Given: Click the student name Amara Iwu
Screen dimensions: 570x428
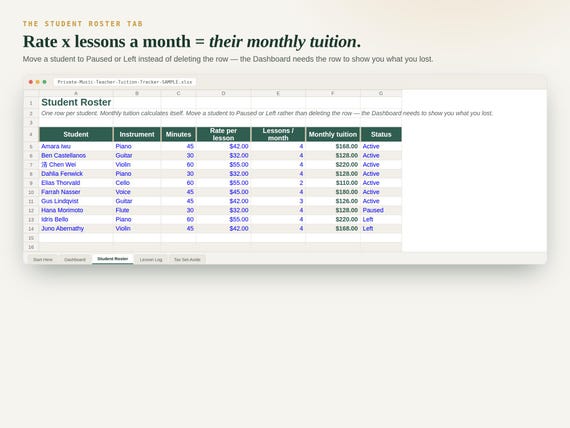Looking at the screenshot, I should pyautogui.click(x=56, y=146).
